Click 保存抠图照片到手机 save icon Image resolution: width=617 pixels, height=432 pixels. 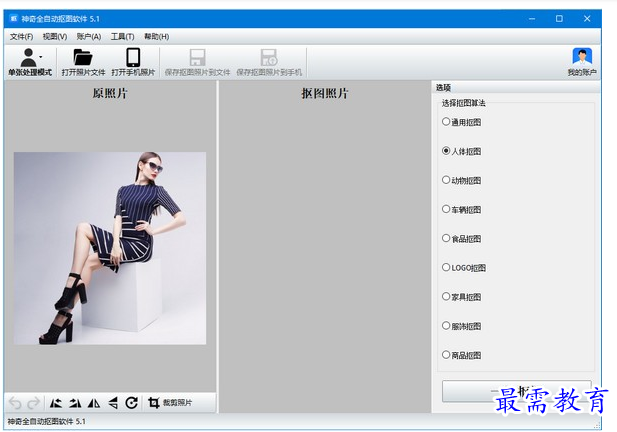(269, 57)
